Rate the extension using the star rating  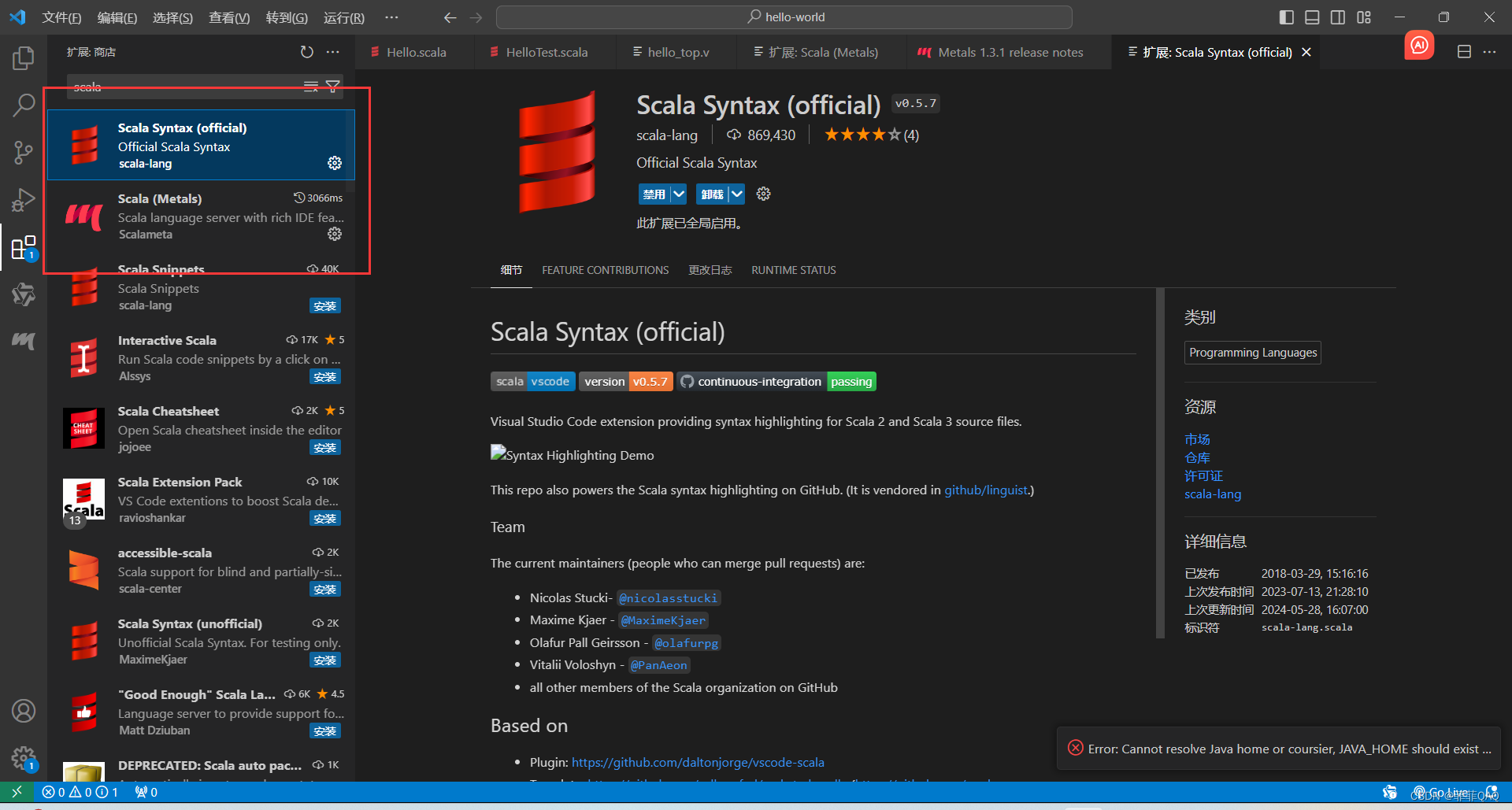tap(862, 135)
